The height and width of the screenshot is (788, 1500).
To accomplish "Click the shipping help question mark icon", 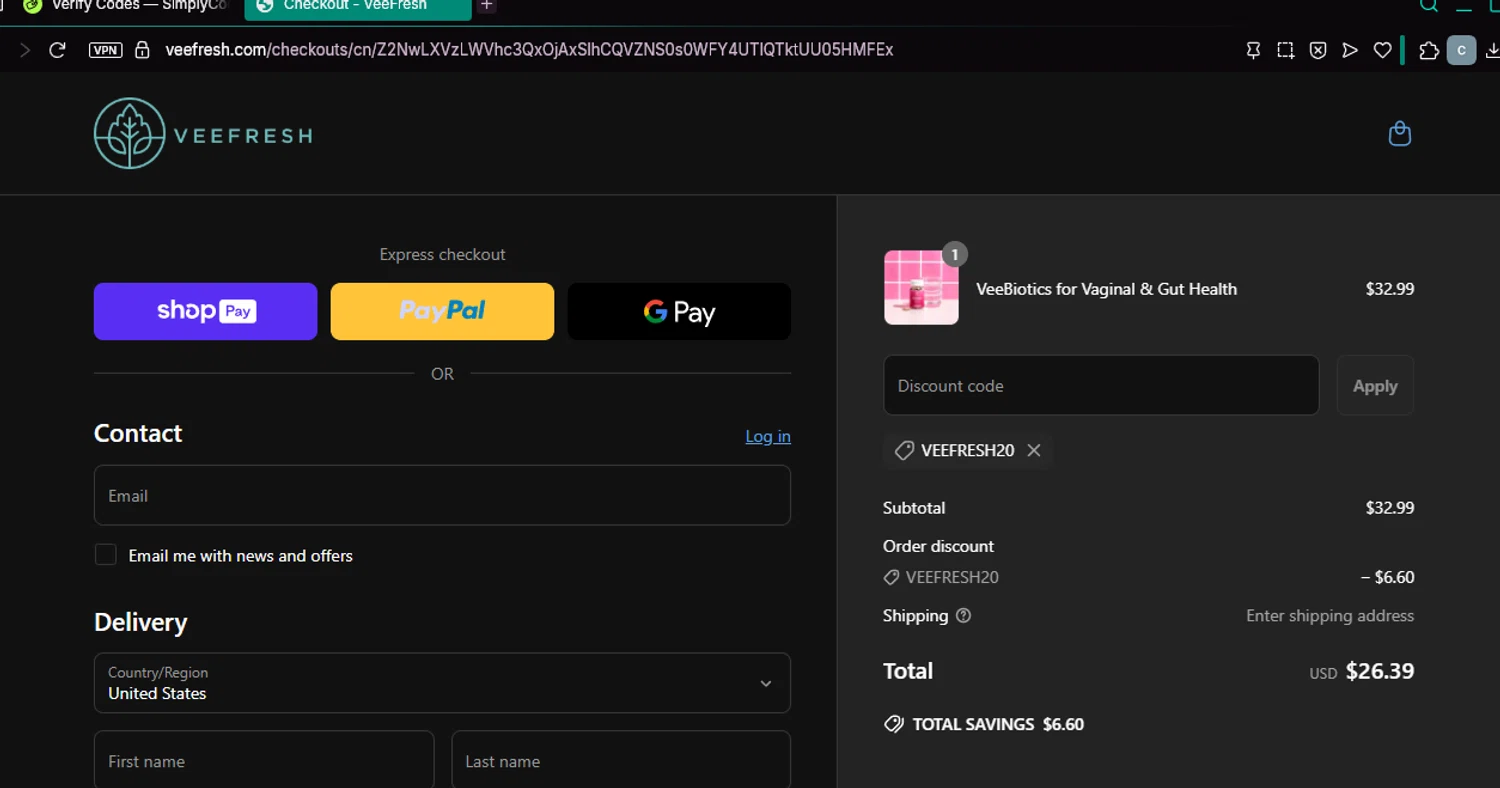I will coord(964,616).
